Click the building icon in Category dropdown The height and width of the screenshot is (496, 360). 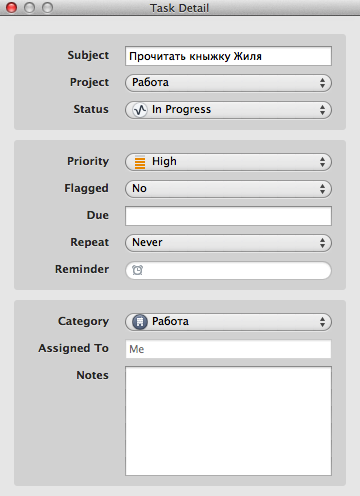click(x=140, y=322)
